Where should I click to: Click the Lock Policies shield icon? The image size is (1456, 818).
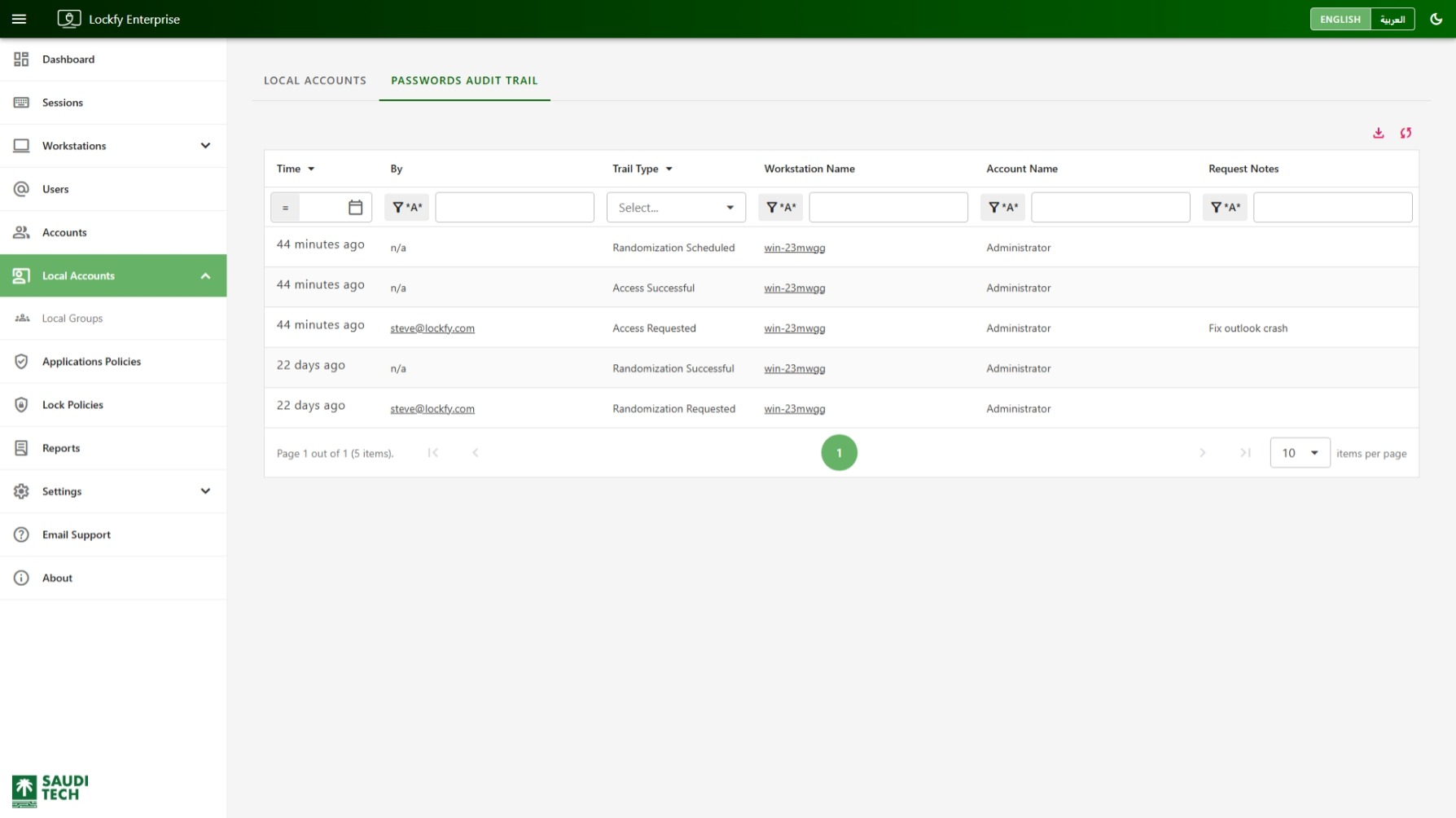21,405
